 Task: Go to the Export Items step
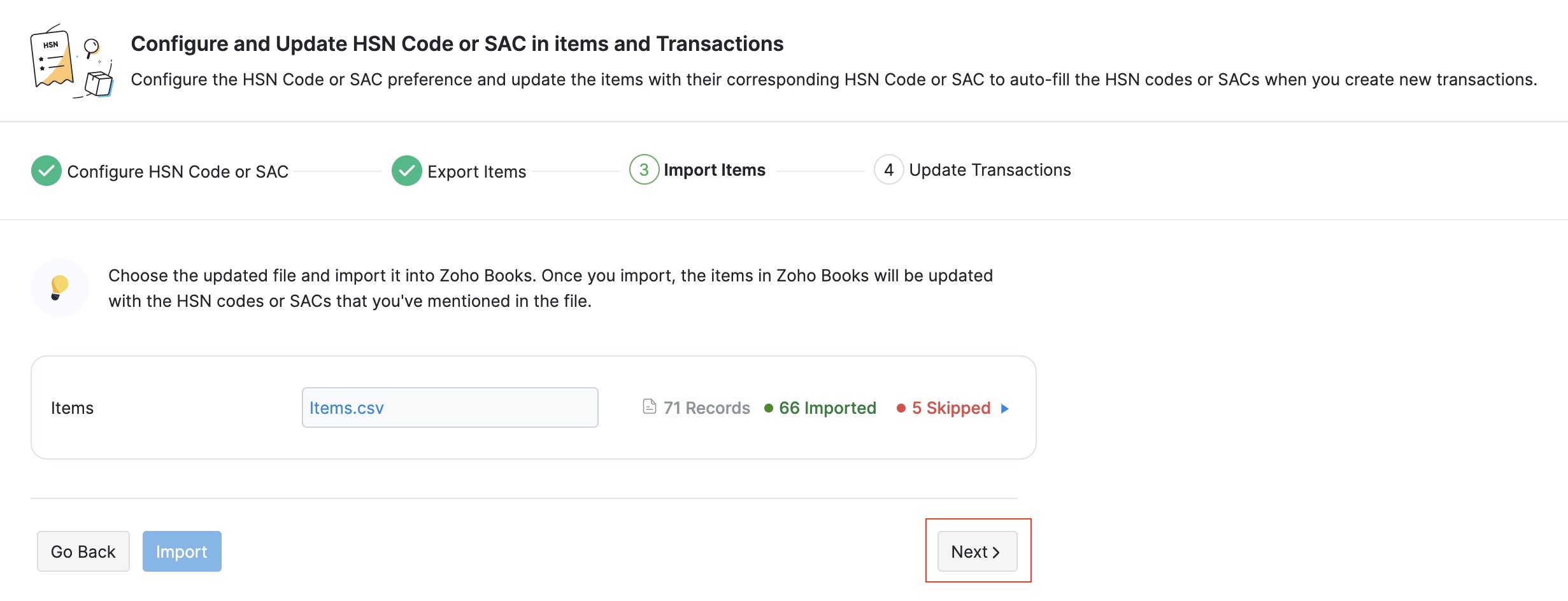coord(476,171)
